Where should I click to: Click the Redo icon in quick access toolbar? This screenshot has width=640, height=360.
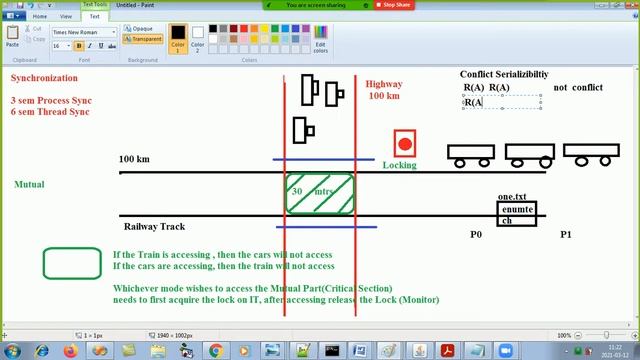pyautogui.click(x=40, y=5)
